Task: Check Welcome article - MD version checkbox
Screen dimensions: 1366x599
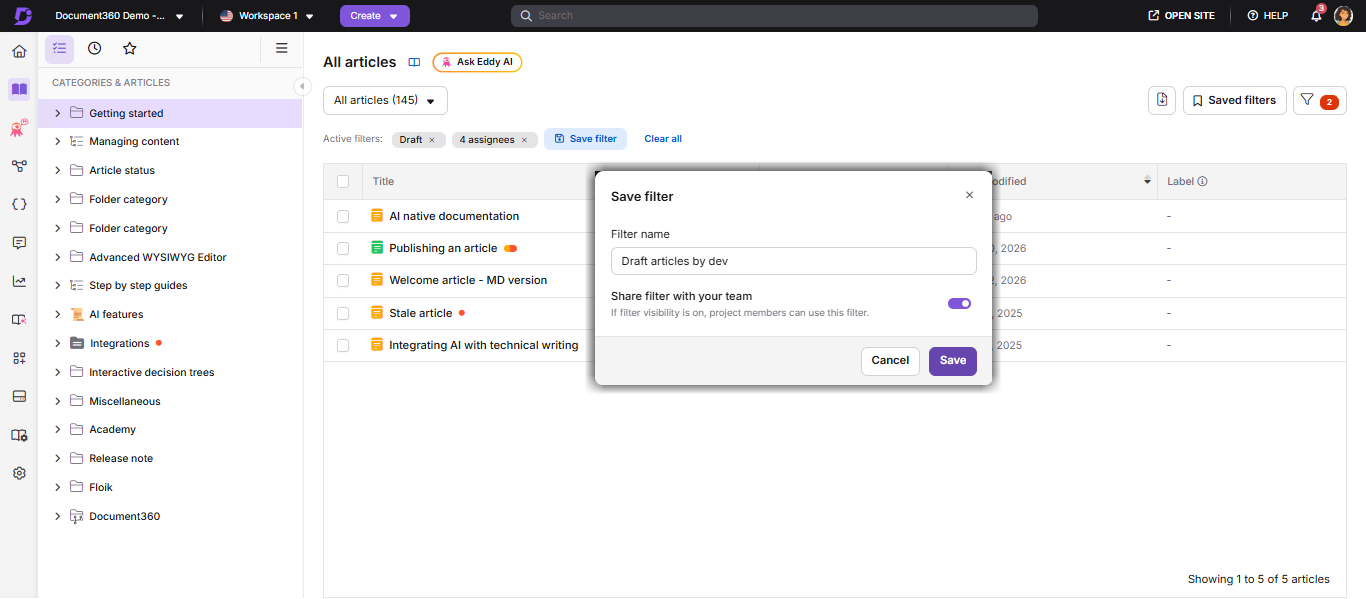Action: pos(343,280)
